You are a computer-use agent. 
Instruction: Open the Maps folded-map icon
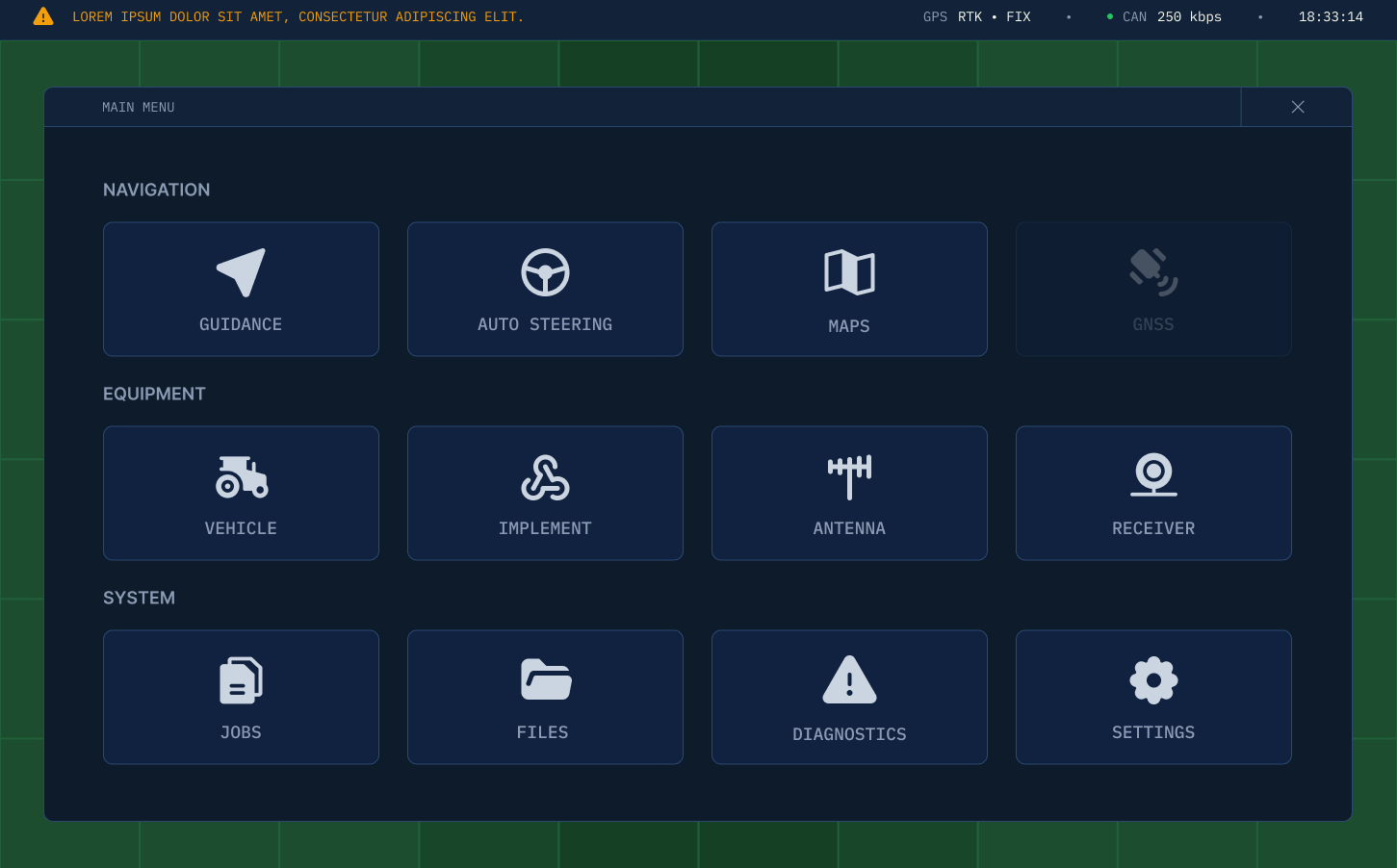tap(849, 272)
